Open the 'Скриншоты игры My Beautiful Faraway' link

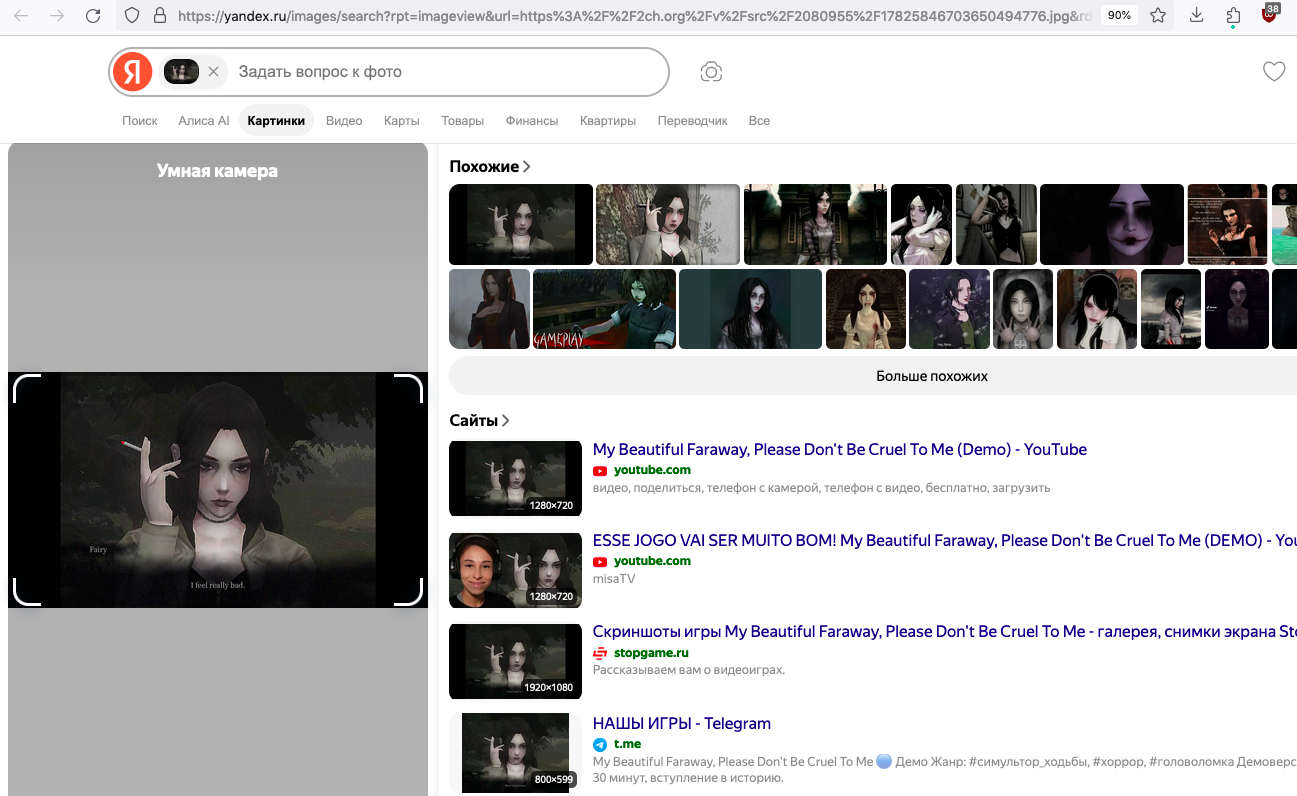tap(945, 632)
